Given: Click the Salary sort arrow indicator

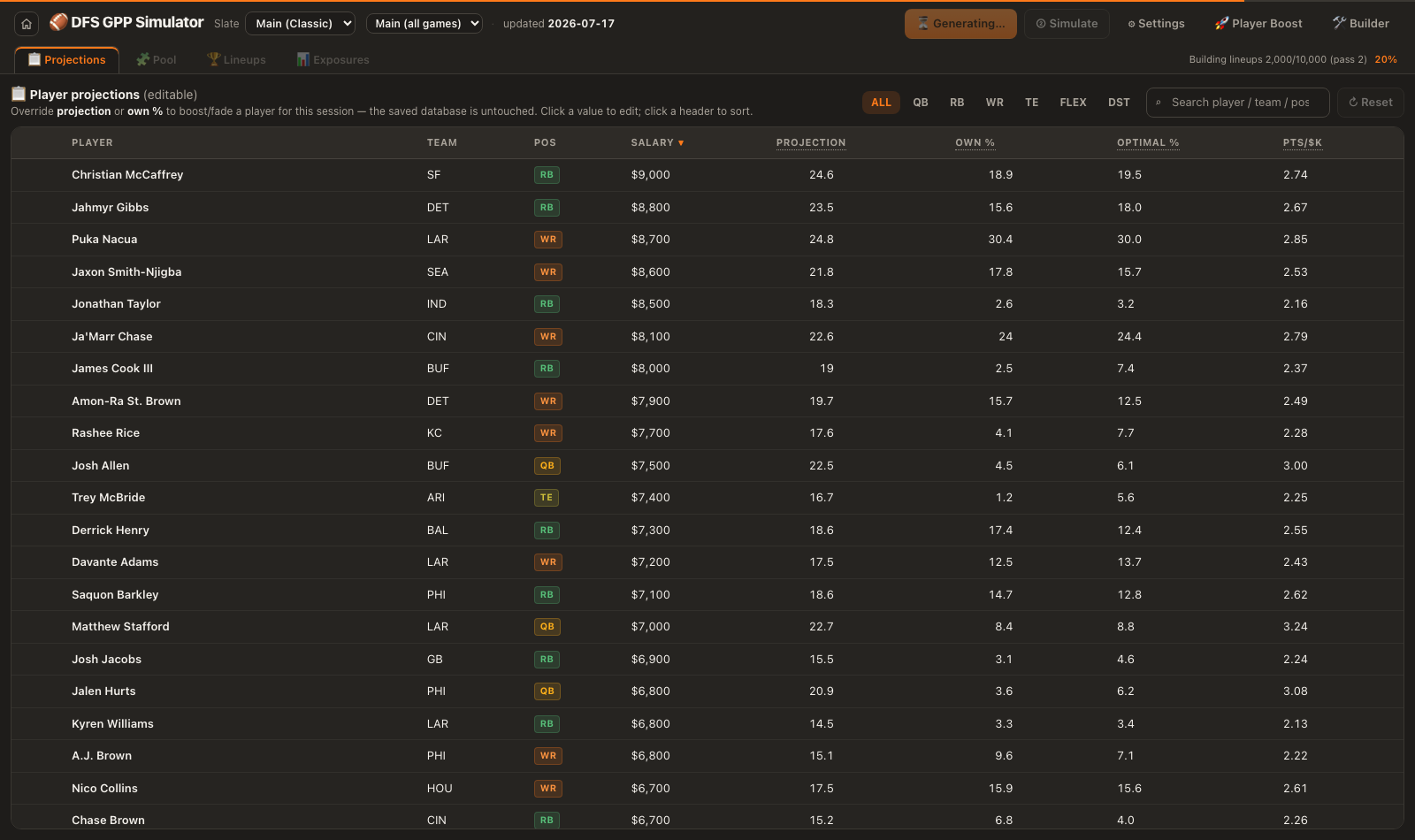Looking at the screenshot, I should (x=681, y=142).
